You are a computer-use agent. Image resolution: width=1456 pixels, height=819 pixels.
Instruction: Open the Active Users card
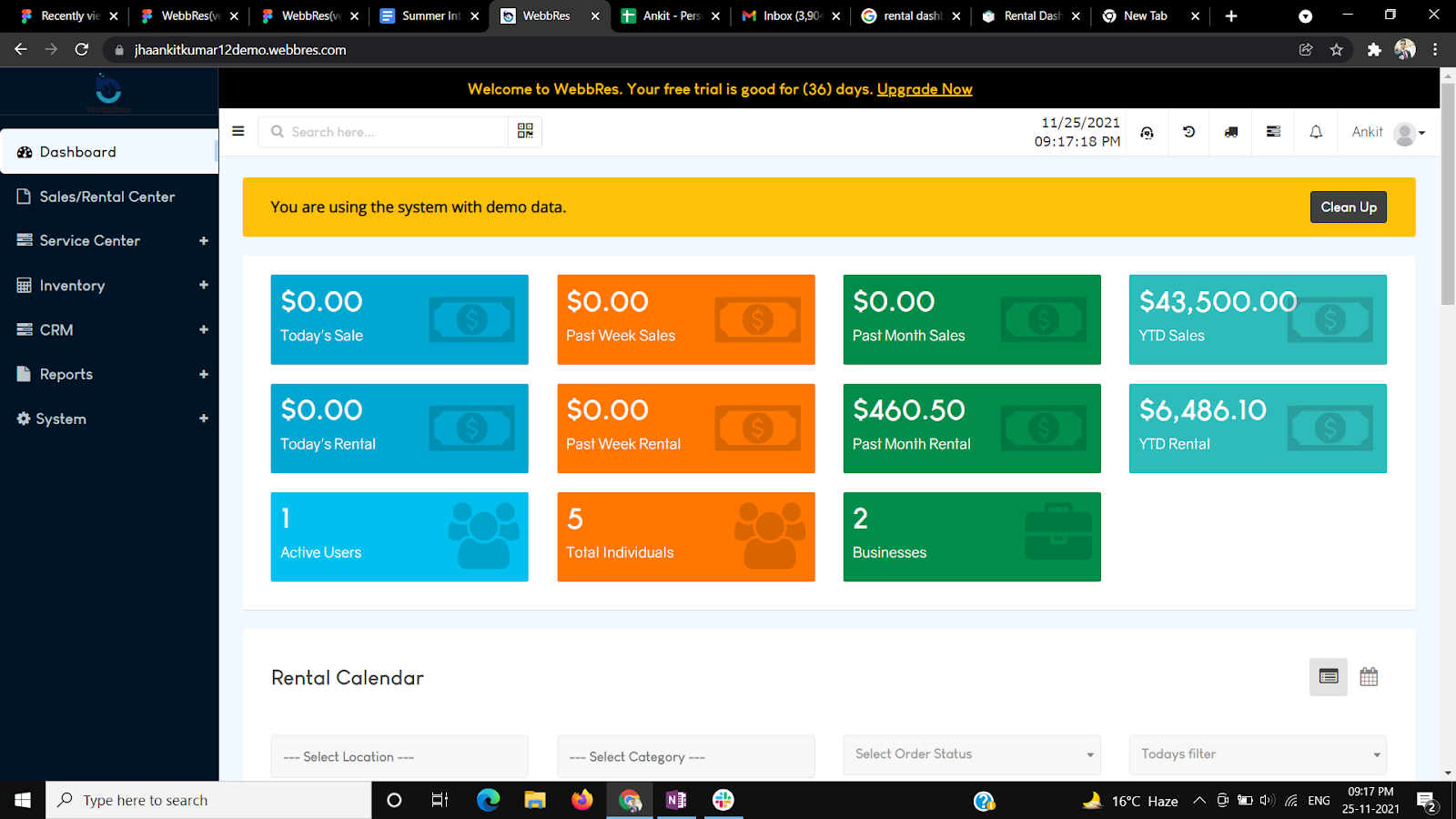(399, 537)
